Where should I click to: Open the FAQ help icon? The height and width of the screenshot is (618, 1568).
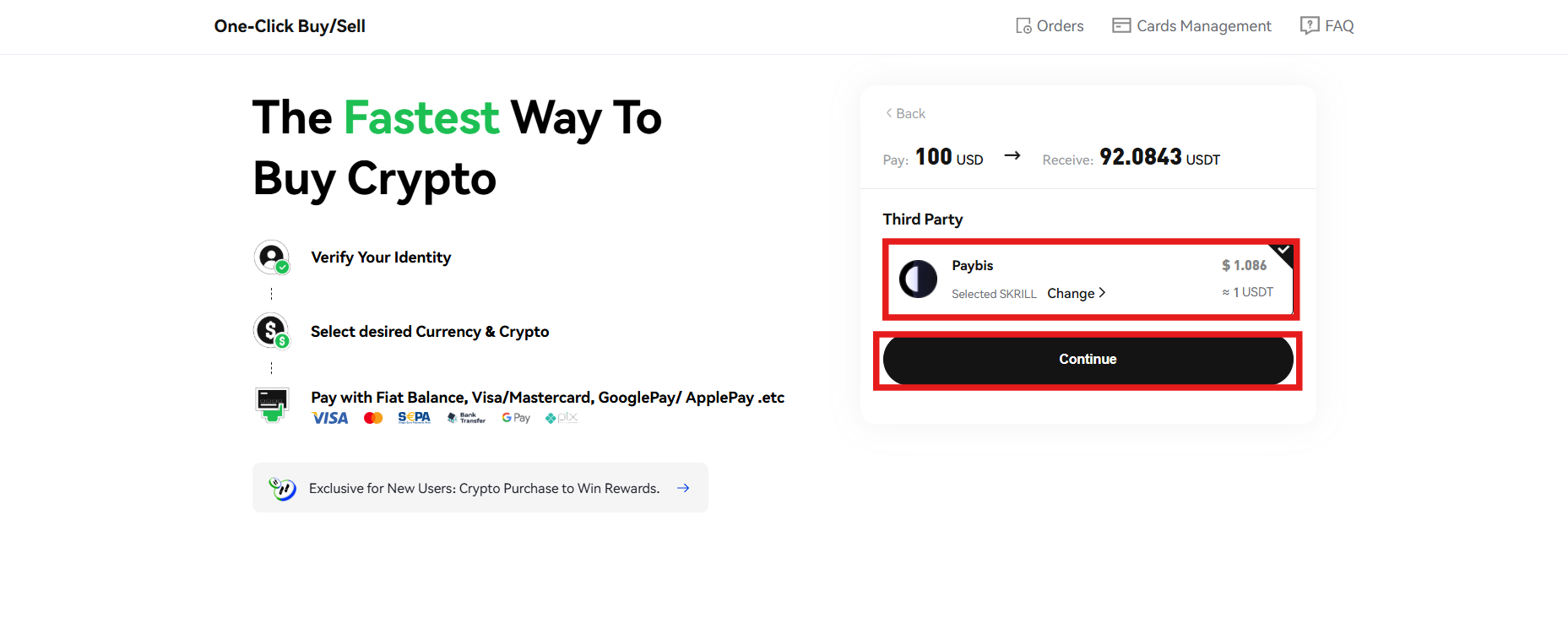[x=1308, y=25]
